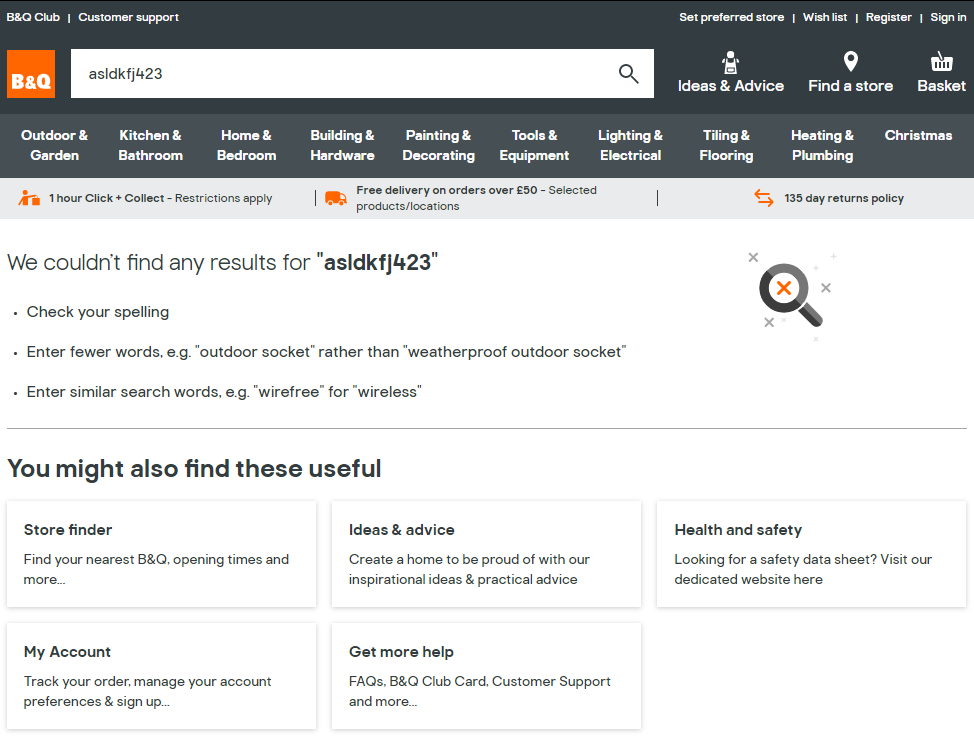Viewport: 974px width, 747px height.
Task: Open the Home & Bedroom menu
Action: point(247,145)
